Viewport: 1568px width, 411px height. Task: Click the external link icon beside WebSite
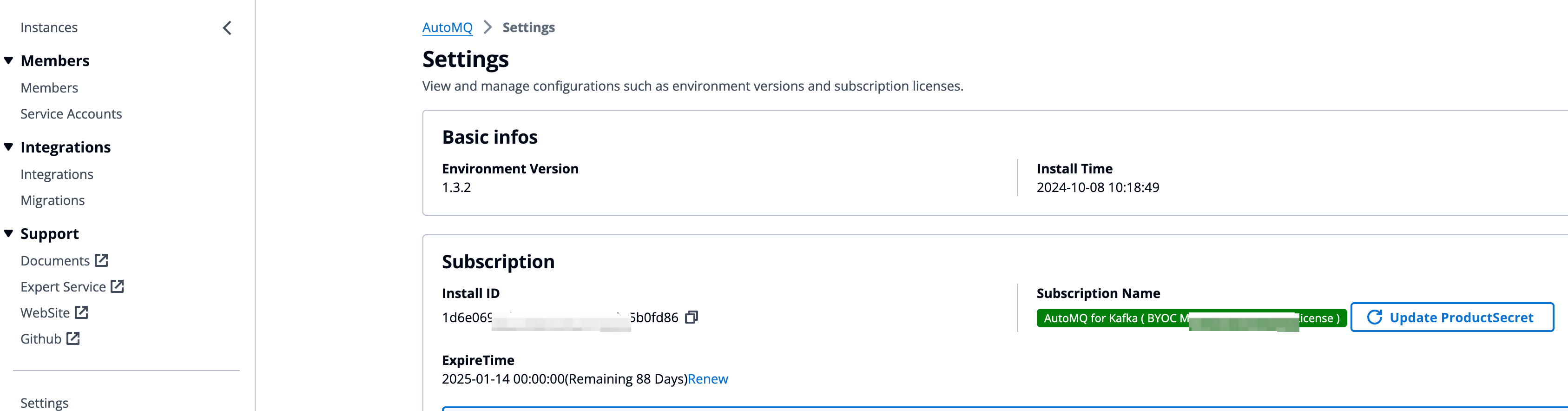(x=82, y=313)
